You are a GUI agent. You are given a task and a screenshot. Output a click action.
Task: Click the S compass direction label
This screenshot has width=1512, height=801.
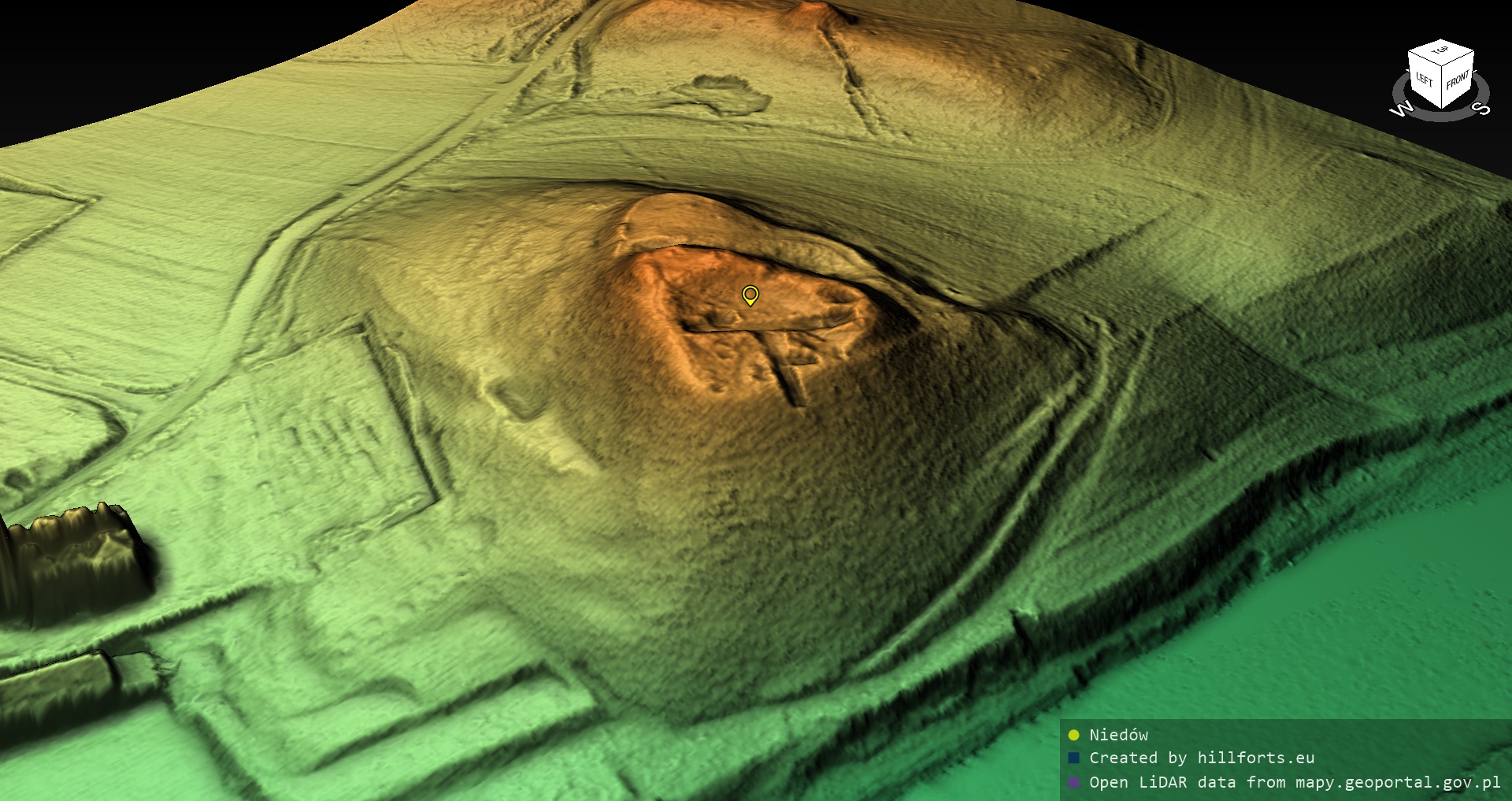[x=1481, y=108]
